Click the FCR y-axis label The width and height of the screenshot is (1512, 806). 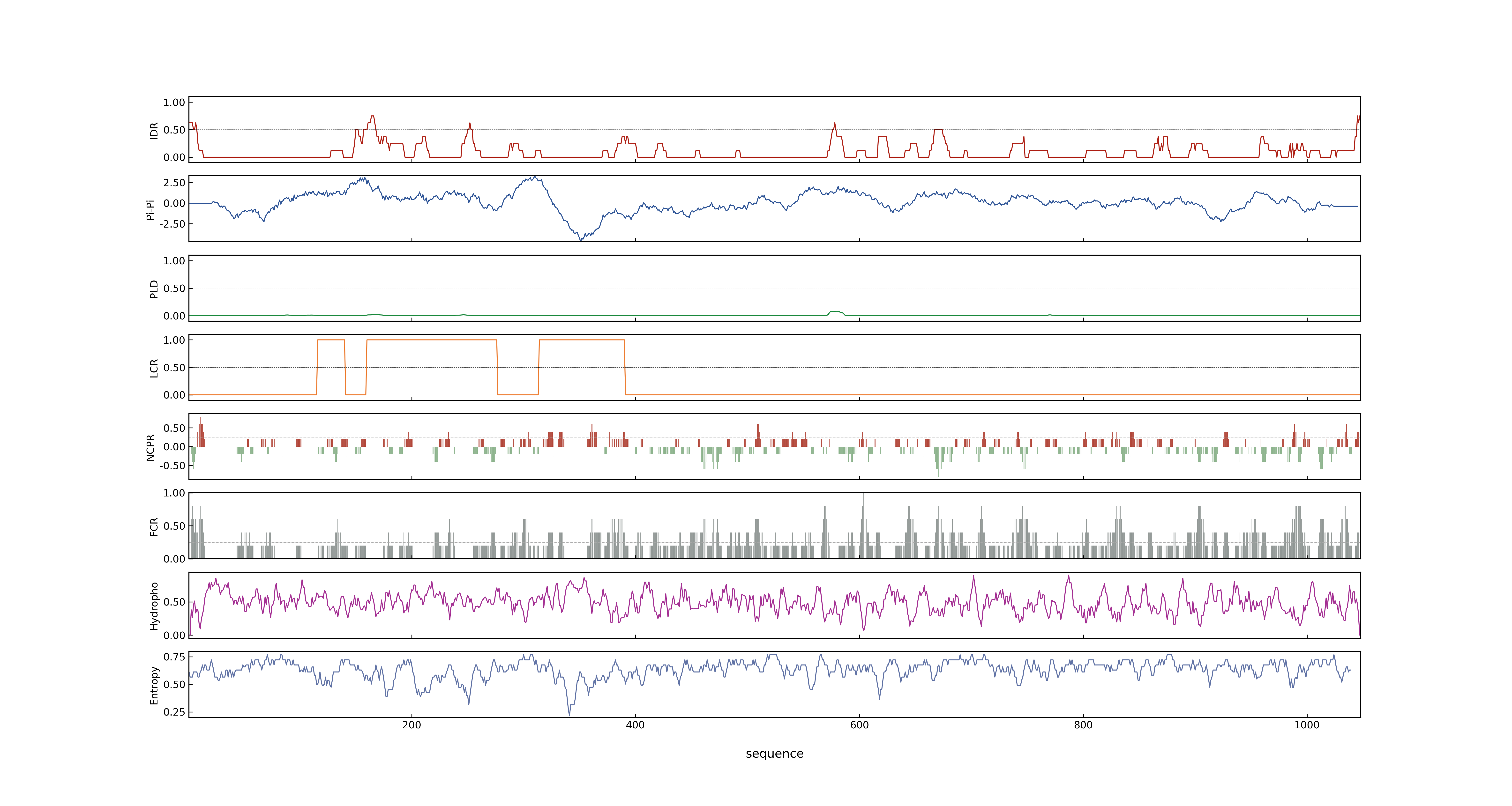[154, 526]
